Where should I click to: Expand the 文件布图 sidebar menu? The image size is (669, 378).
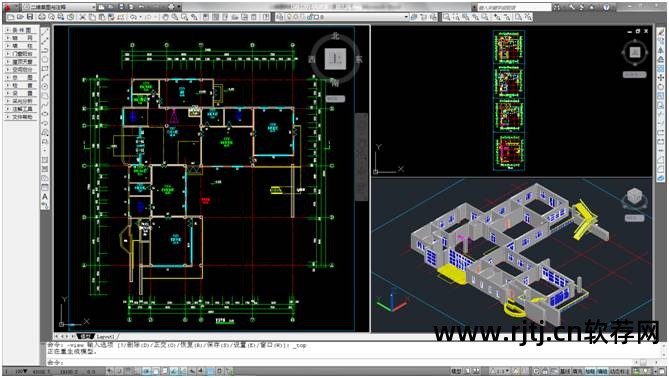21,116
